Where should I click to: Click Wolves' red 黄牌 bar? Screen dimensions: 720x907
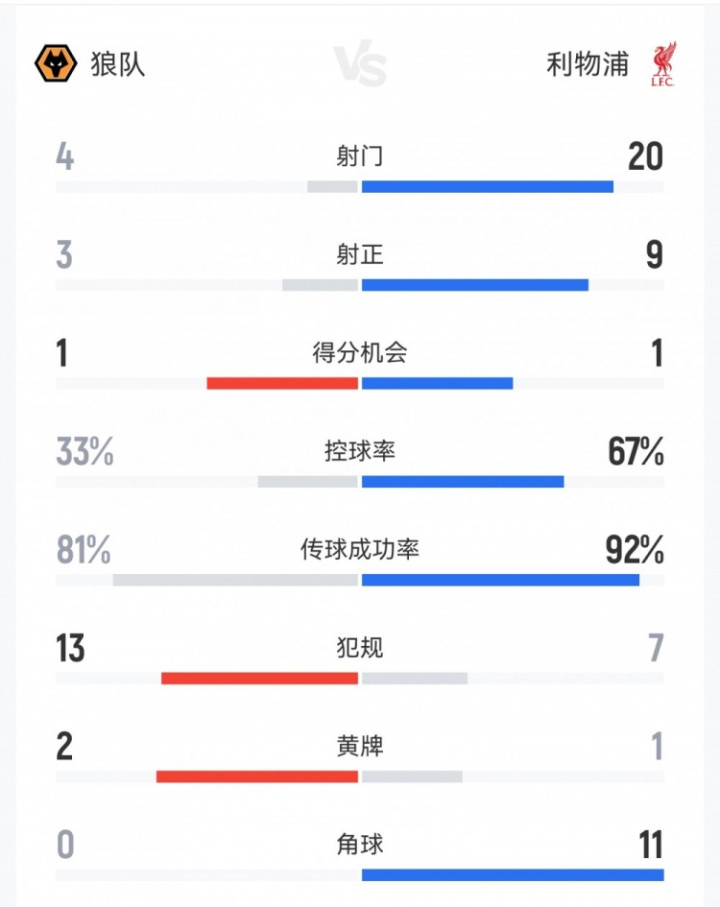[x=257, y=776]
